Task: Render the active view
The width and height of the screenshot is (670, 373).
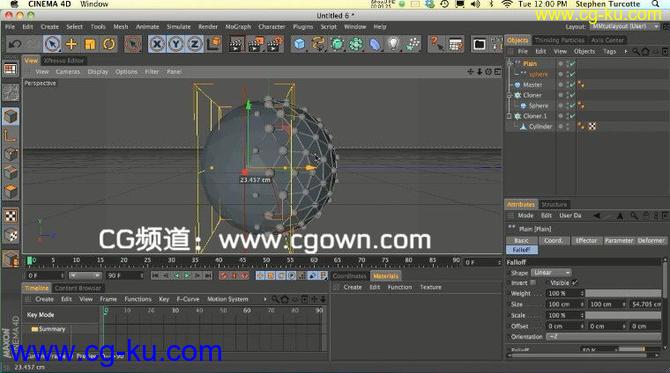Action: point(236,44)
